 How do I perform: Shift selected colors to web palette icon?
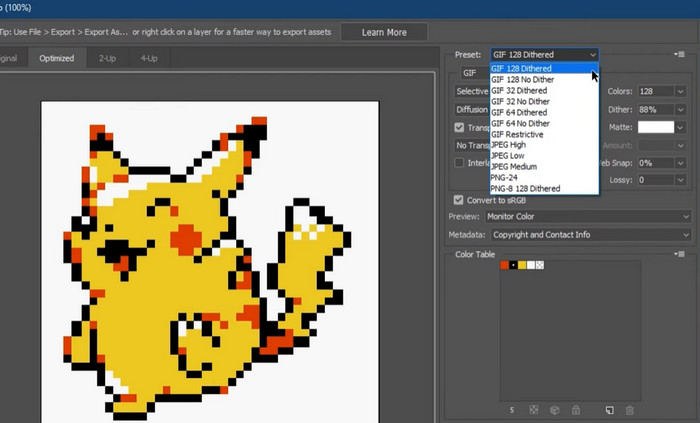[x=554, y=410]
